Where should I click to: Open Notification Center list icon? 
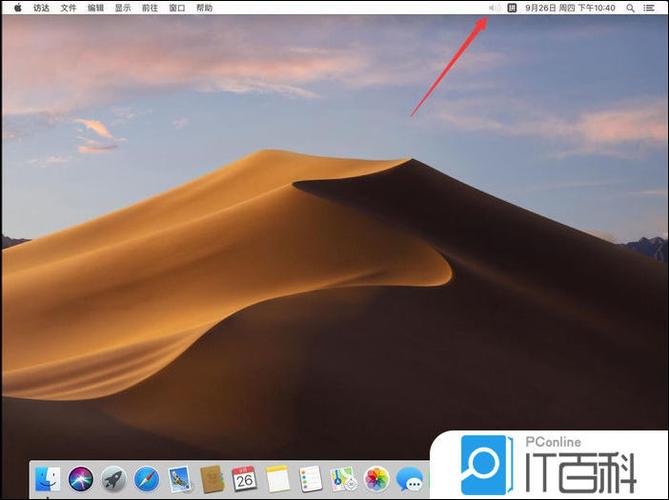[649, 8]
